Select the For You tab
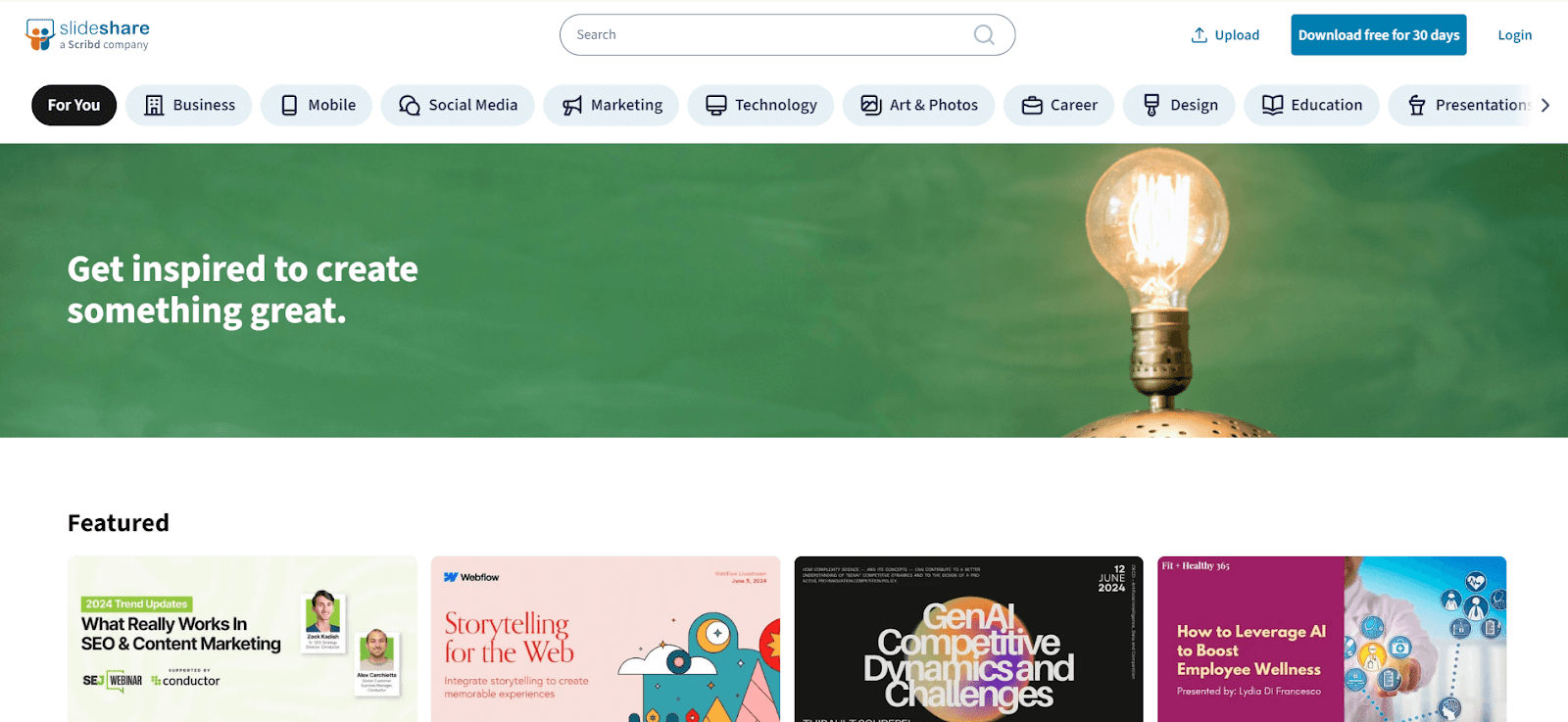 pyautogui.click(x=73, y=105)
